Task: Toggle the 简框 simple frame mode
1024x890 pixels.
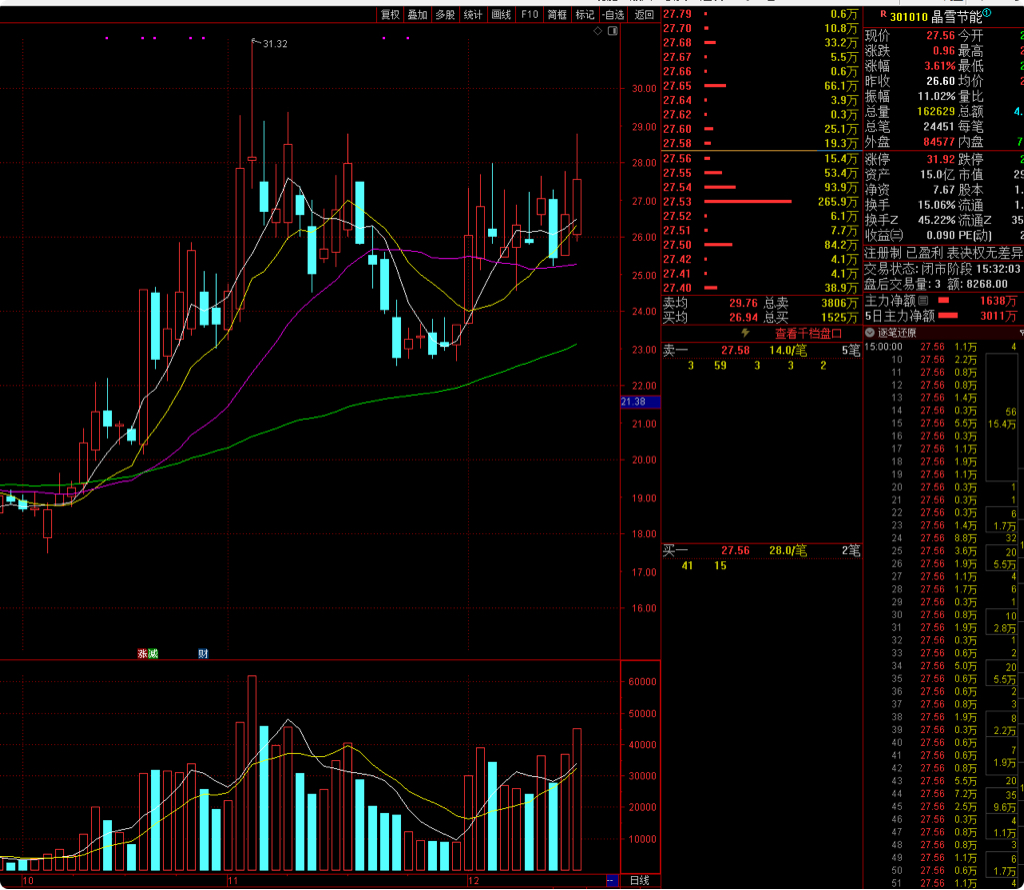Action: 557,14
